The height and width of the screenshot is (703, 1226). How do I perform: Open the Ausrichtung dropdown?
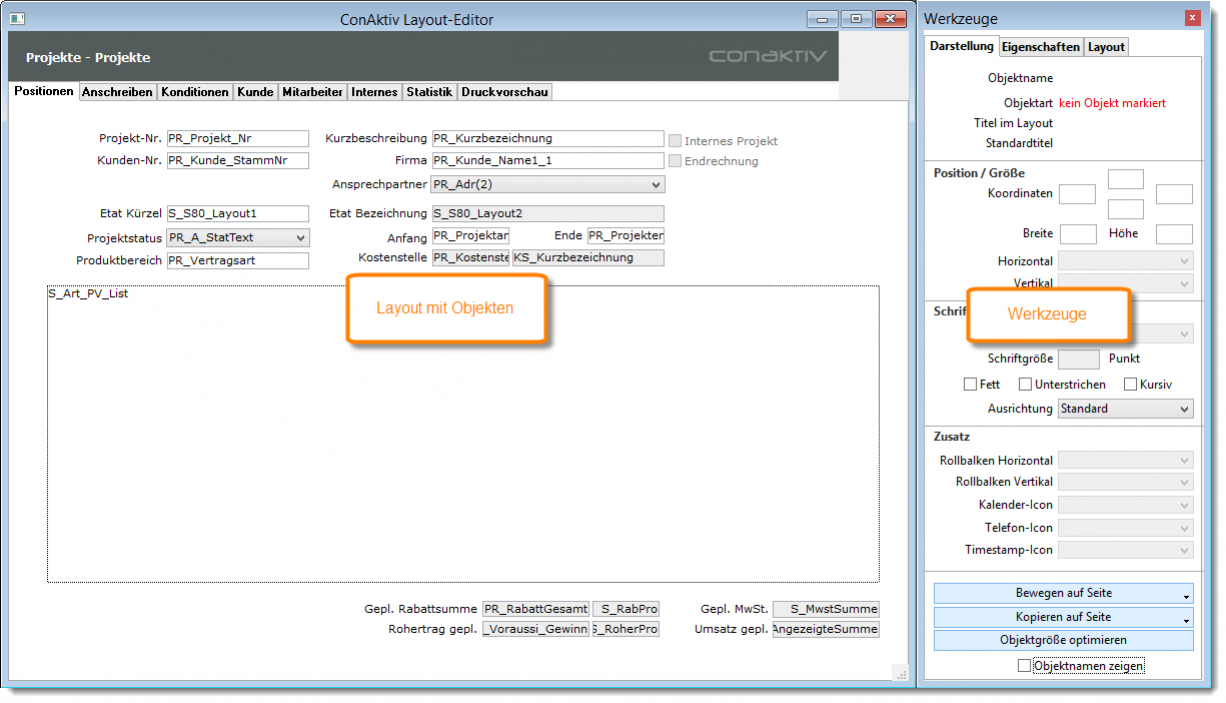[1125, 409]
